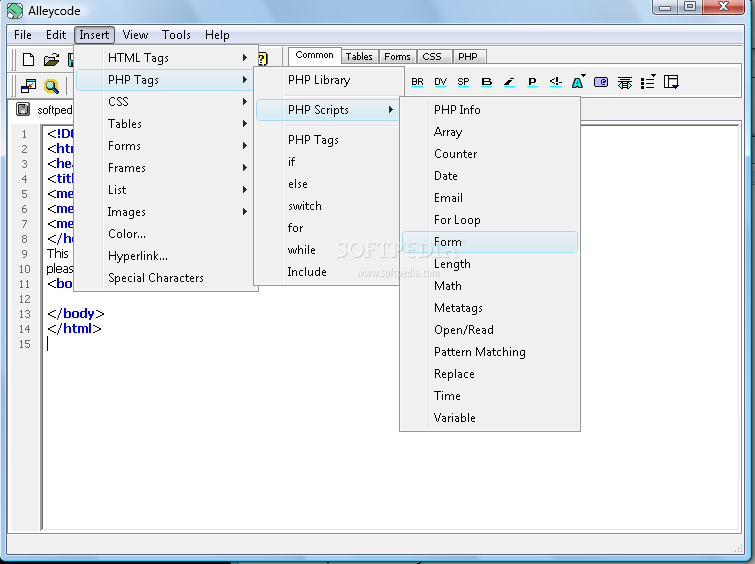This screenshot has width=755, height=564.
Task: Switch to the CSS toolbar tab
Action: point(432,56)
